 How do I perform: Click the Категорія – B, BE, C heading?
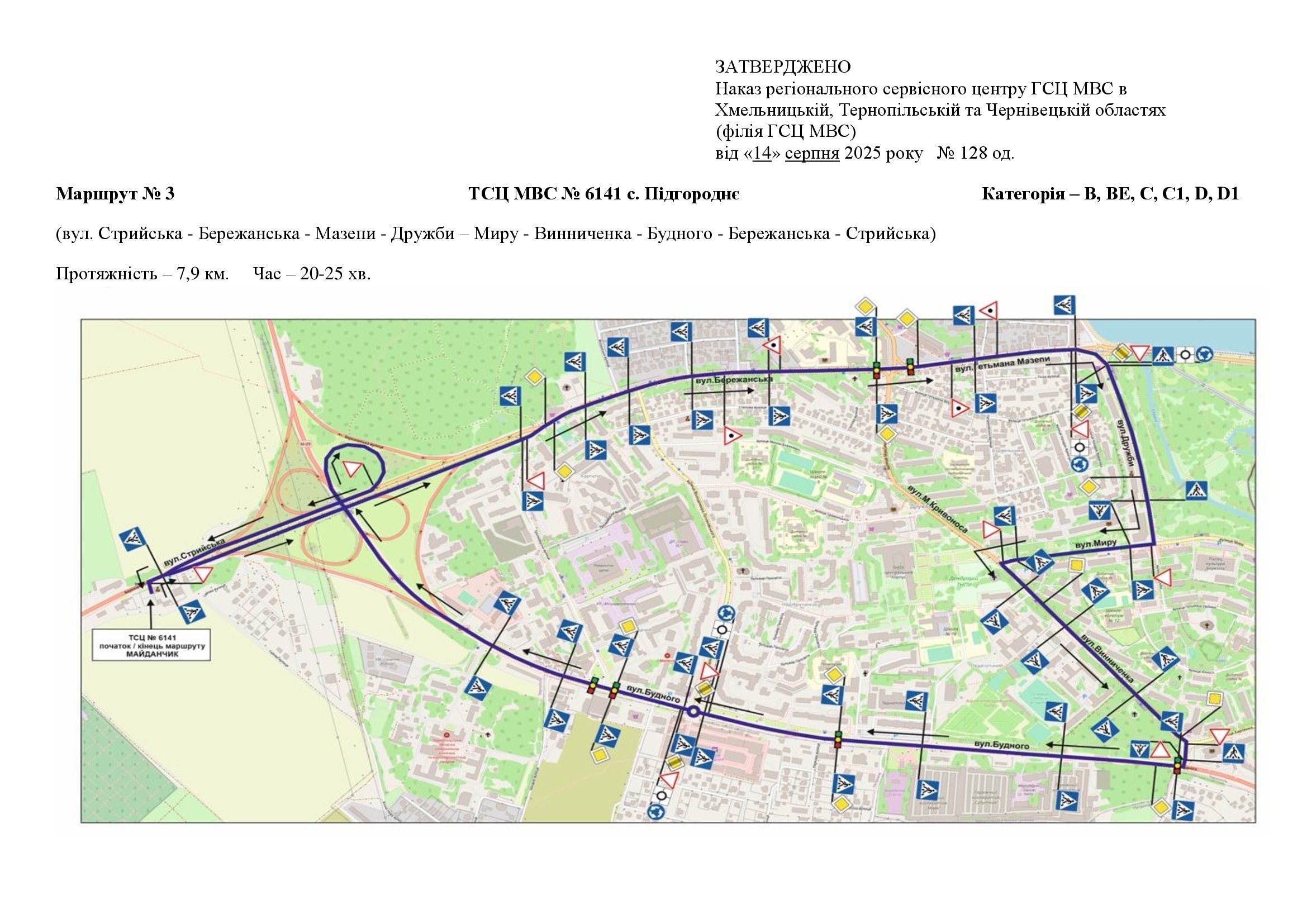click(1110, 194)
